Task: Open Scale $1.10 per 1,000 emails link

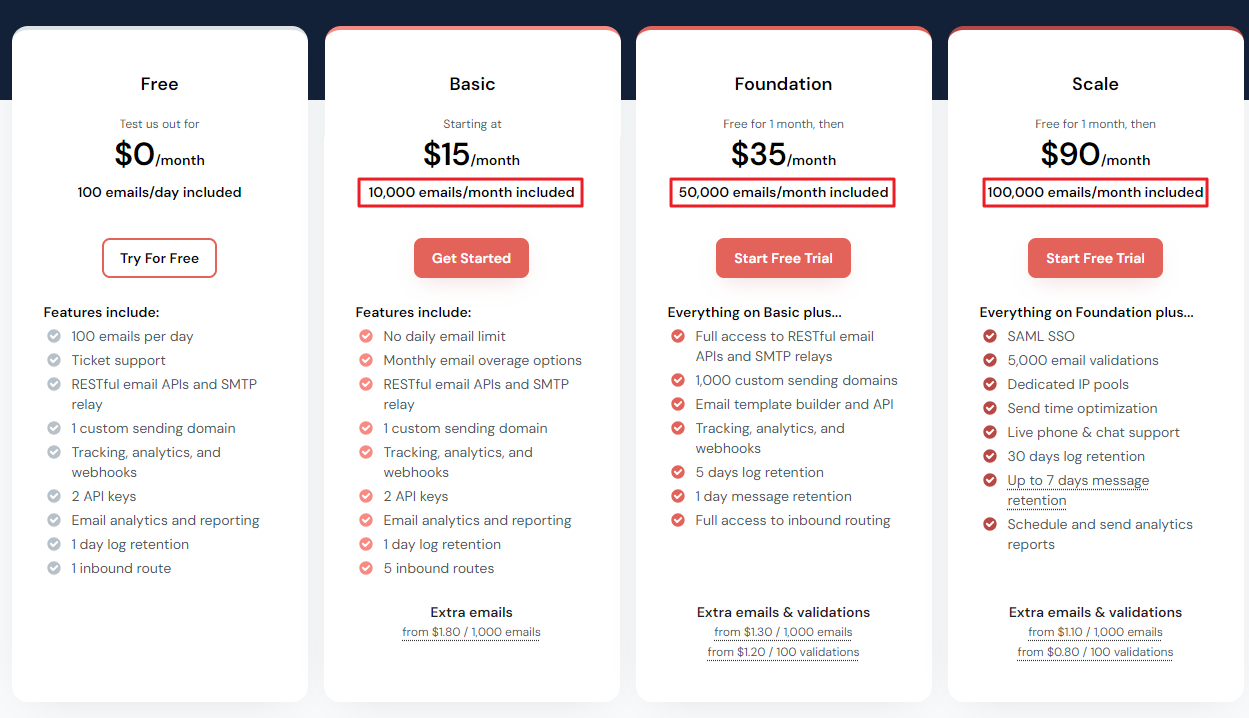Action: [1095, 632]
